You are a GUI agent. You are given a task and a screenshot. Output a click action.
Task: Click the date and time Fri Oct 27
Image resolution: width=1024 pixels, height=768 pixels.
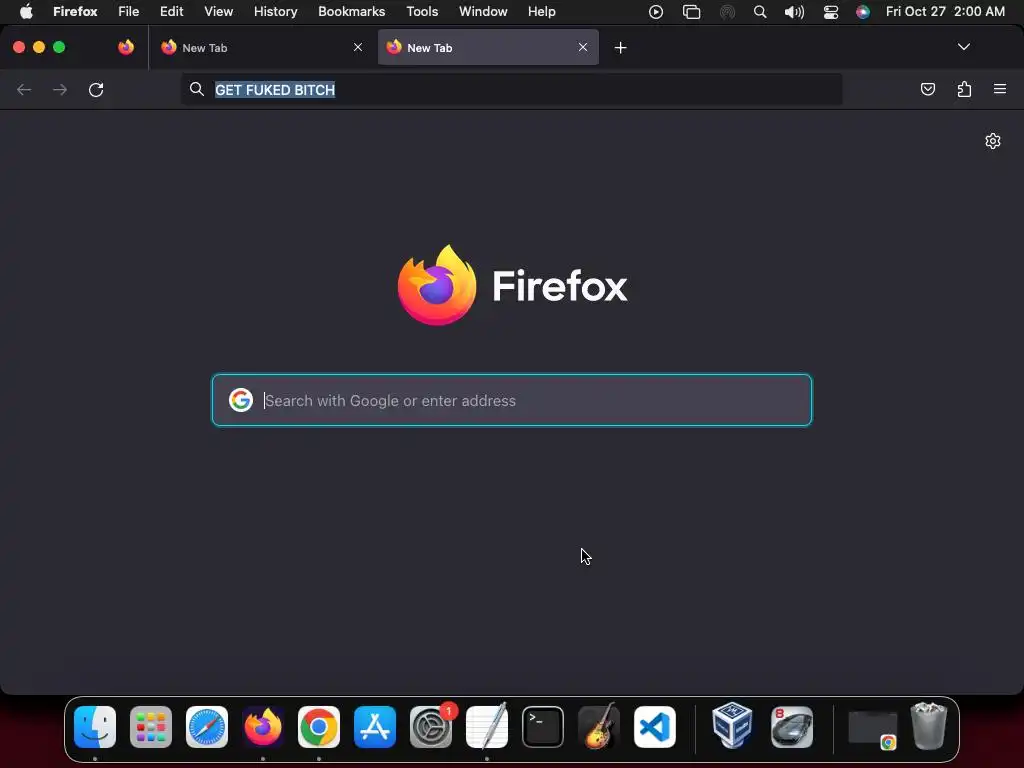pos(945,12)
